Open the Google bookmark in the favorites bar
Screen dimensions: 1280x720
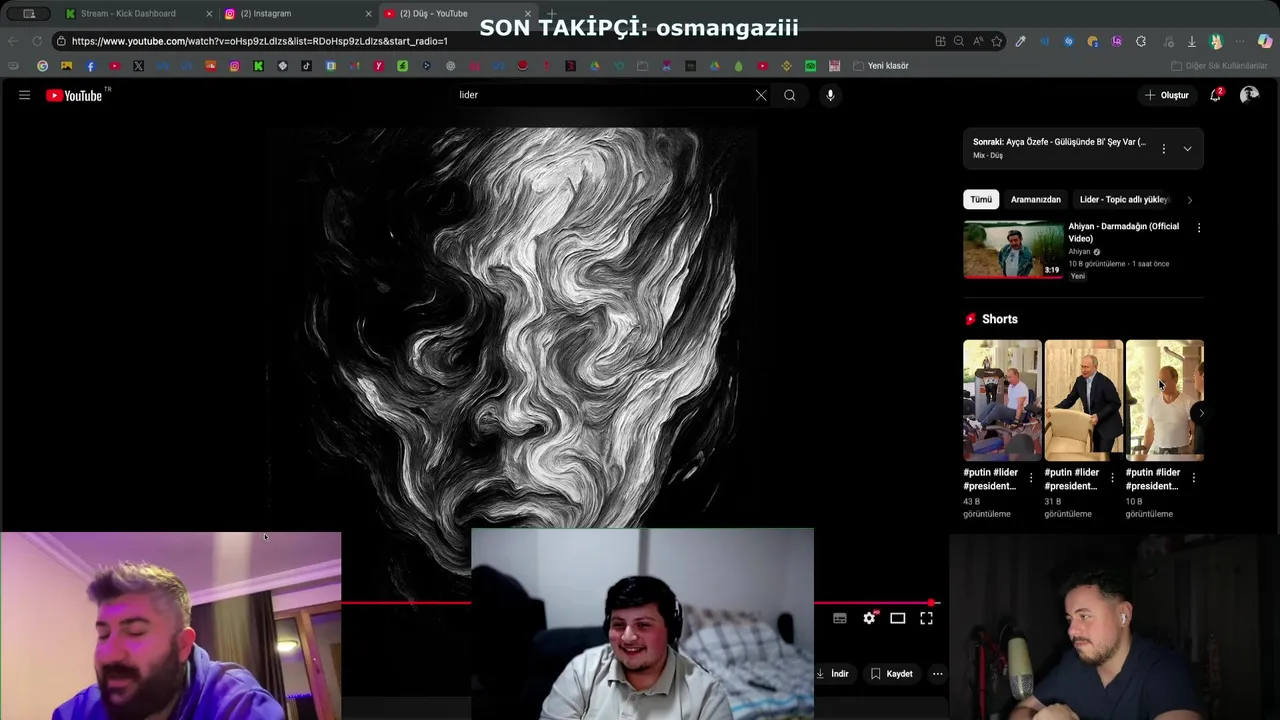point(42,66)
